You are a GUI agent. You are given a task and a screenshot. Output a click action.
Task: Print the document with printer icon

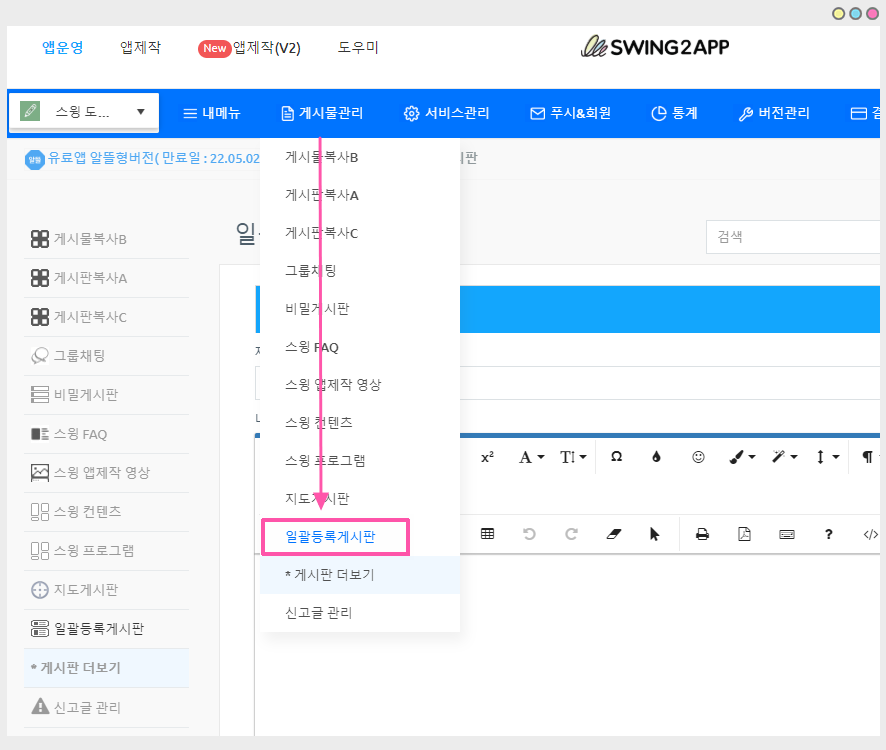coord(702,534)
